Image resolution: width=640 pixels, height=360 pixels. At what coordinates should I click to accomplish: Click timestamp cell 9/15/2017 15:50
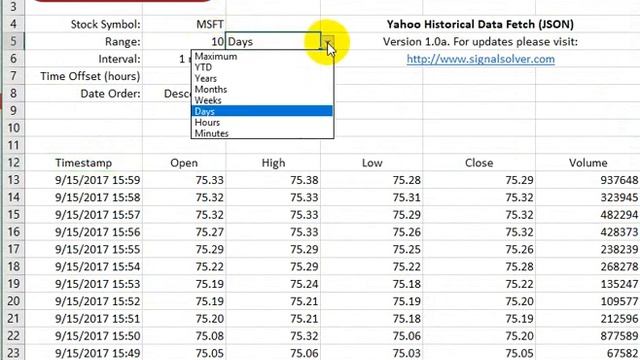(x=84, y=336)
